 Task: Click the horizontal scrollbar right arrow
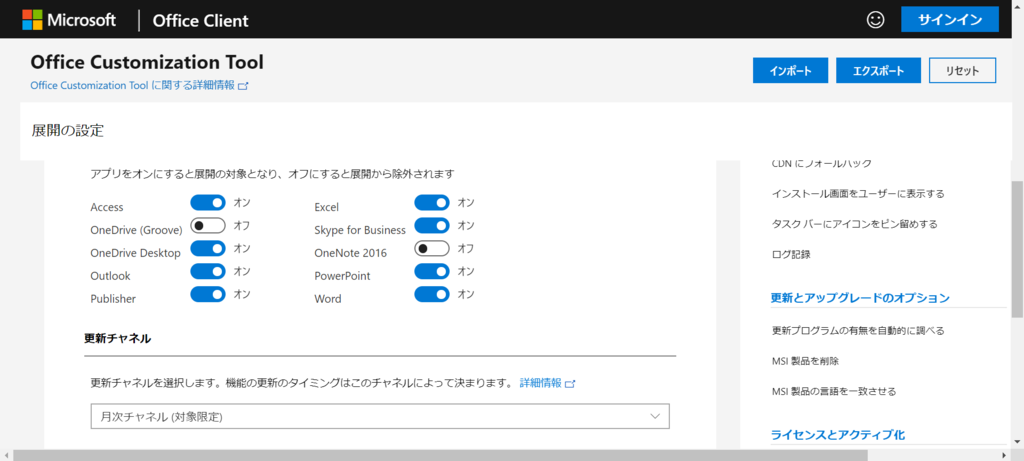point(1006,455)
